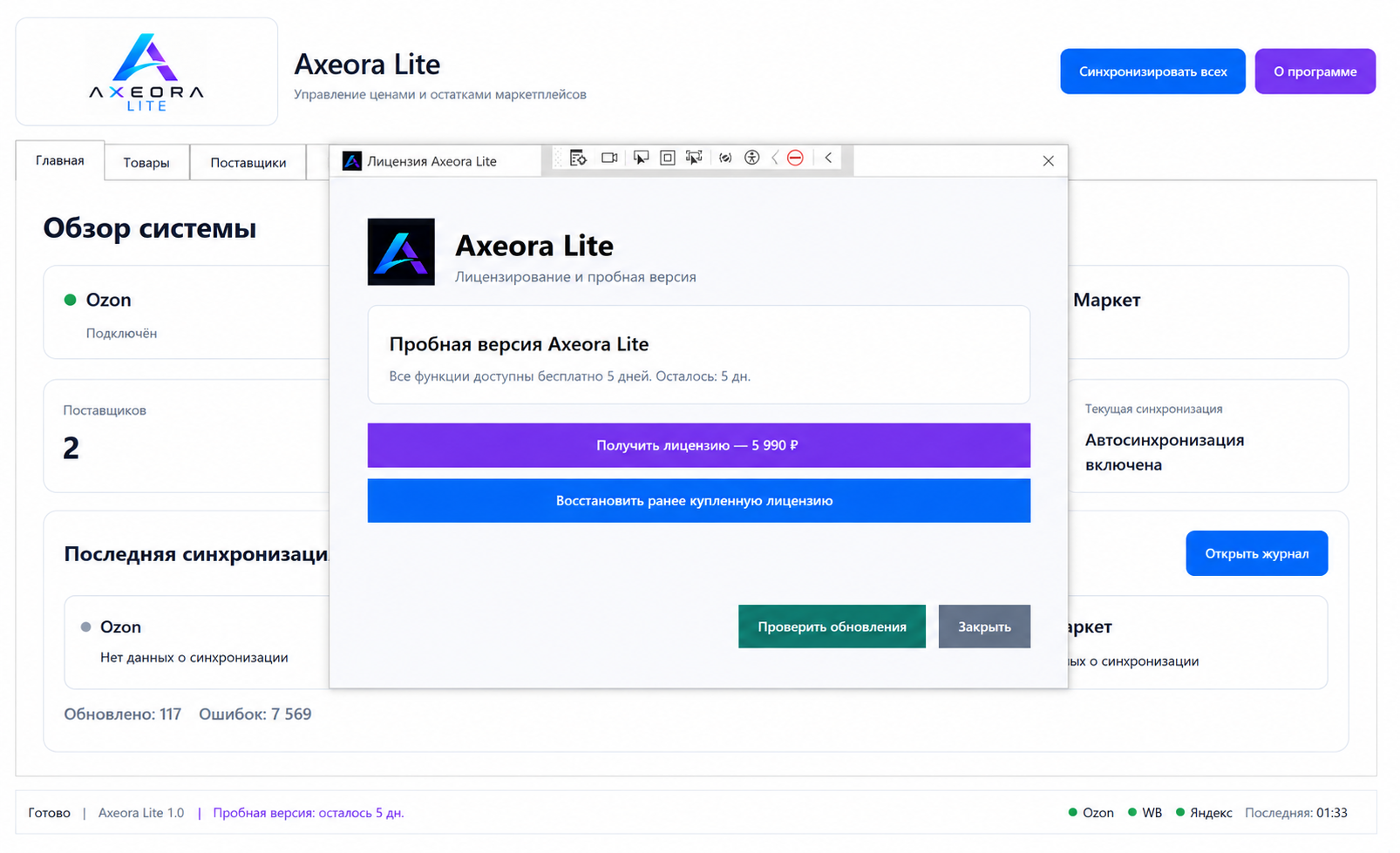Click the Открыть журнал button
Image resolution: width=1400 pixels, height=853 pixels.
tap(1256, 553)
